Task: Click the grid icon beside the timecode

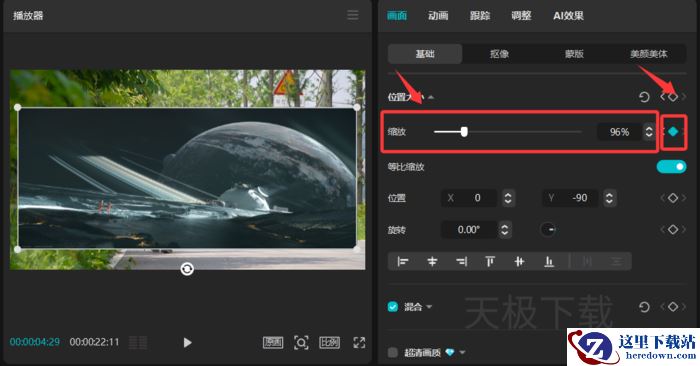Action: point(138,342)
